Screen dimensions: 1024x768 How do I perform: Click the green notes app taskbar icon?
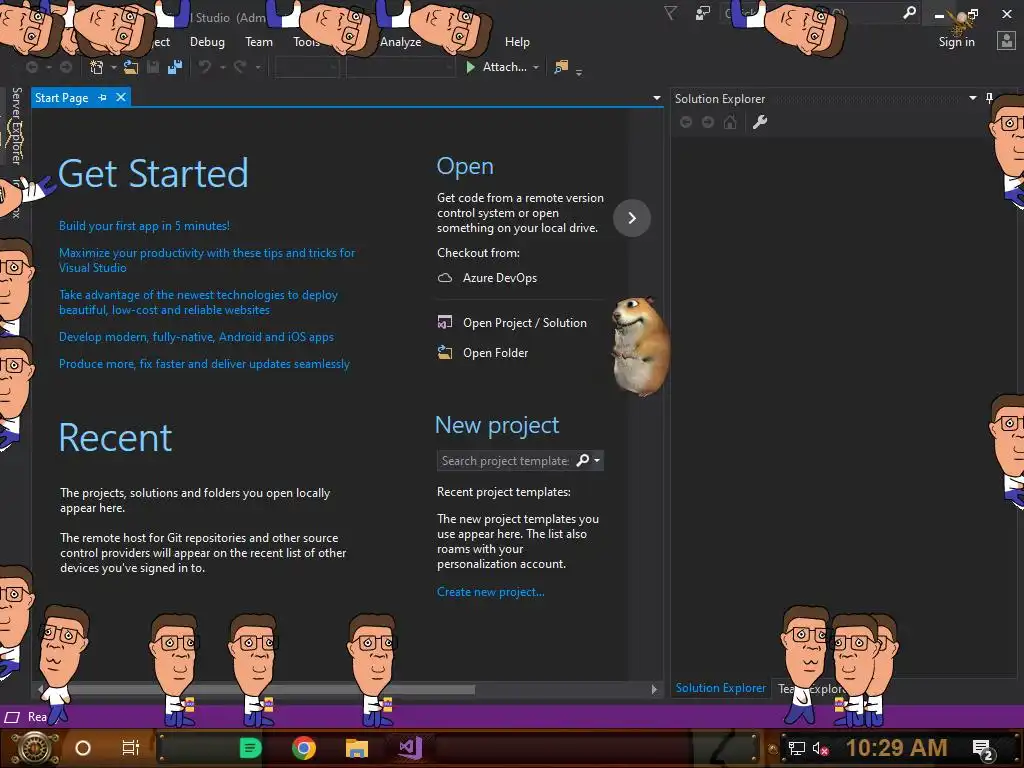pyautogui.click(x=250, y=748)
